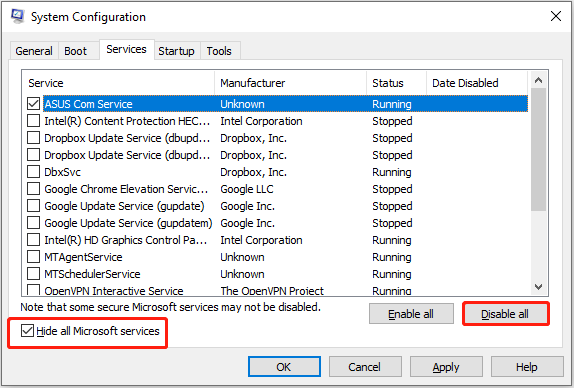Select the Services tab
The width and height of the screenshot is (574, 388).
(x=126, y=49)
